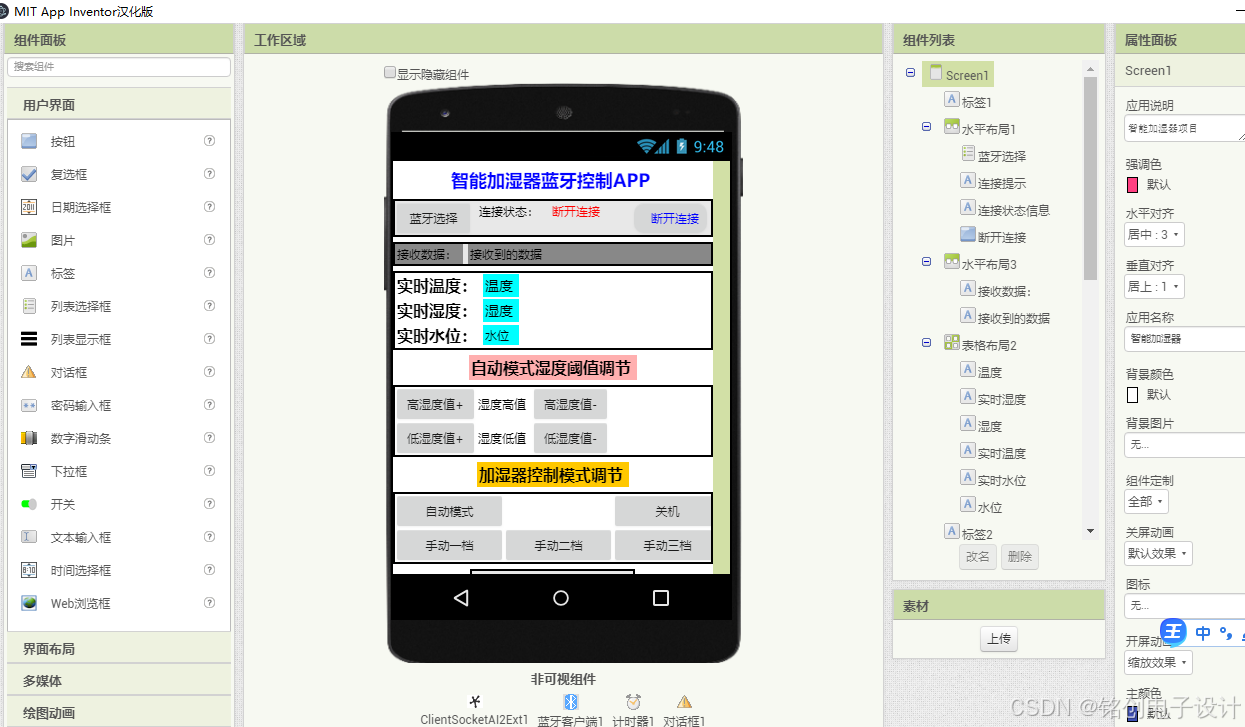The image size is (1245, 727).
Task: Edit the 应用说明 description field
Action: 1184,128
